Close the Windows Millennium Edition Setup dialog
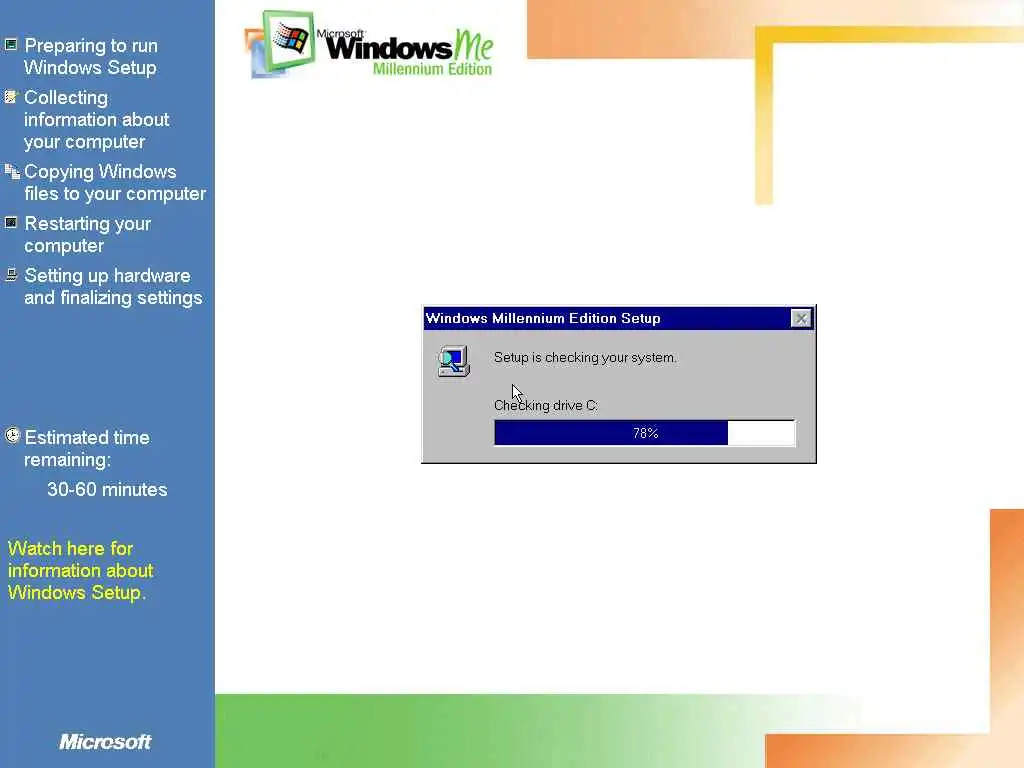The width and height of the screenshot is (1024, 768). [x=801, y=318]
